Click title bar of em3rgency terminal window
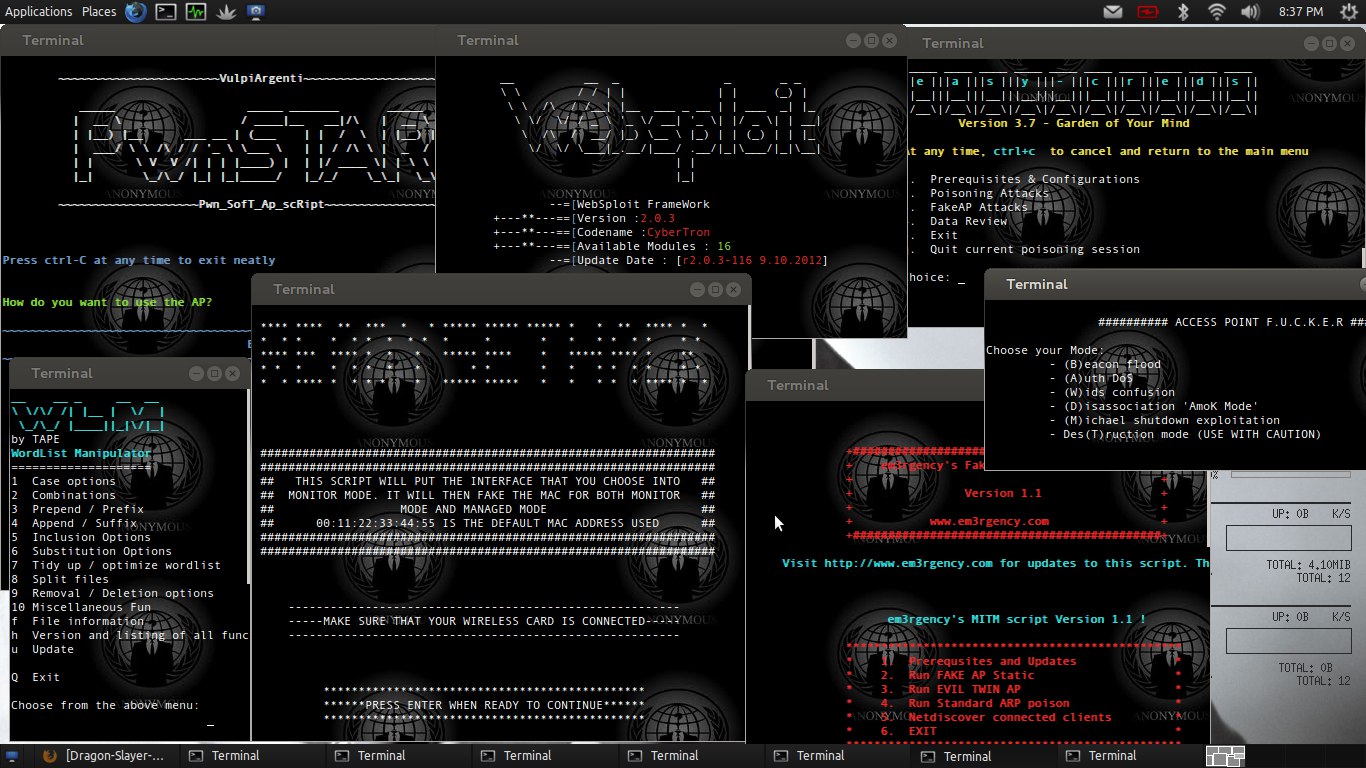The image size is (1366, 768). pyautogui.click(x=865, y=385)
